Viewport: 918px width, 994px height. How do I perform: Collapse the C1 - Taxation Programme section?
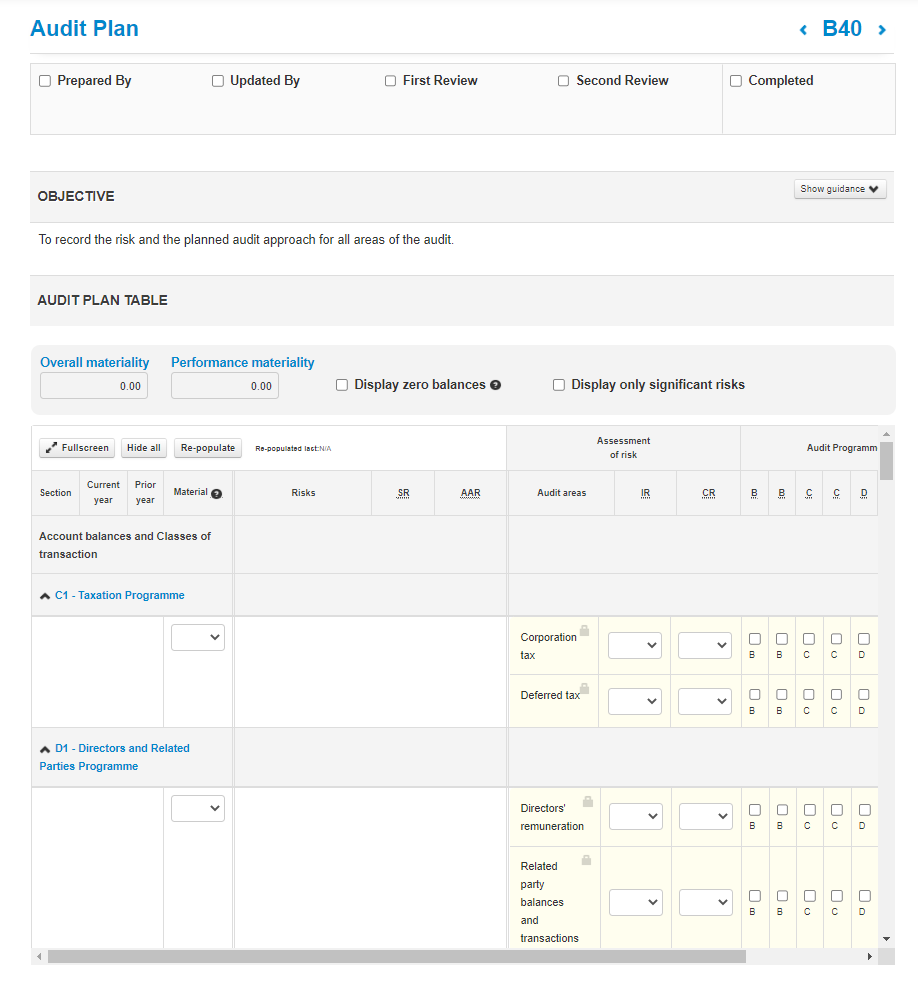click(45, 594)
